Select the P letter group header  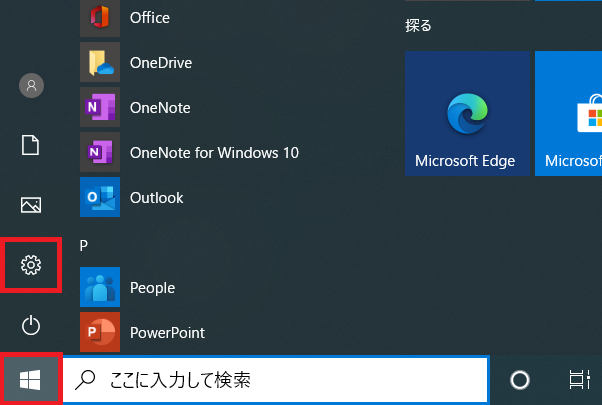(x=84, y=245)
